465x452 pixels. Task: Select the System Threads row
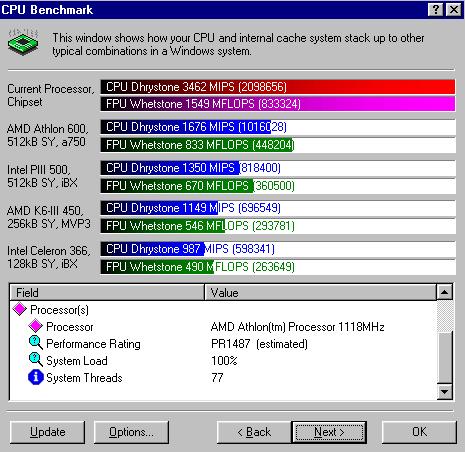tap(223, 378)
